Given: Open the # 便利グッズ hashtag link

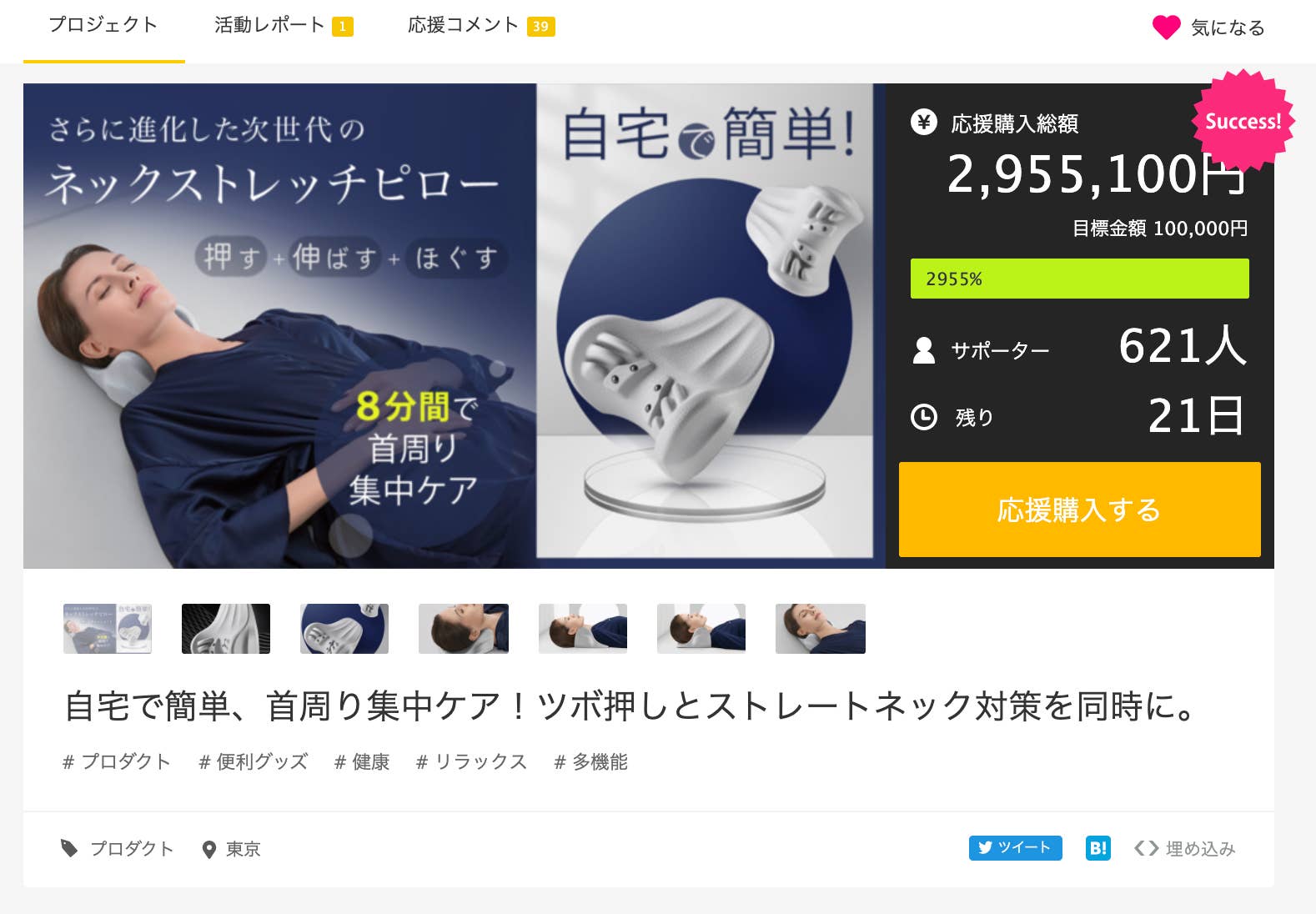Looking at the screenshot, I should pyautogui.click(x=254, y=761).
